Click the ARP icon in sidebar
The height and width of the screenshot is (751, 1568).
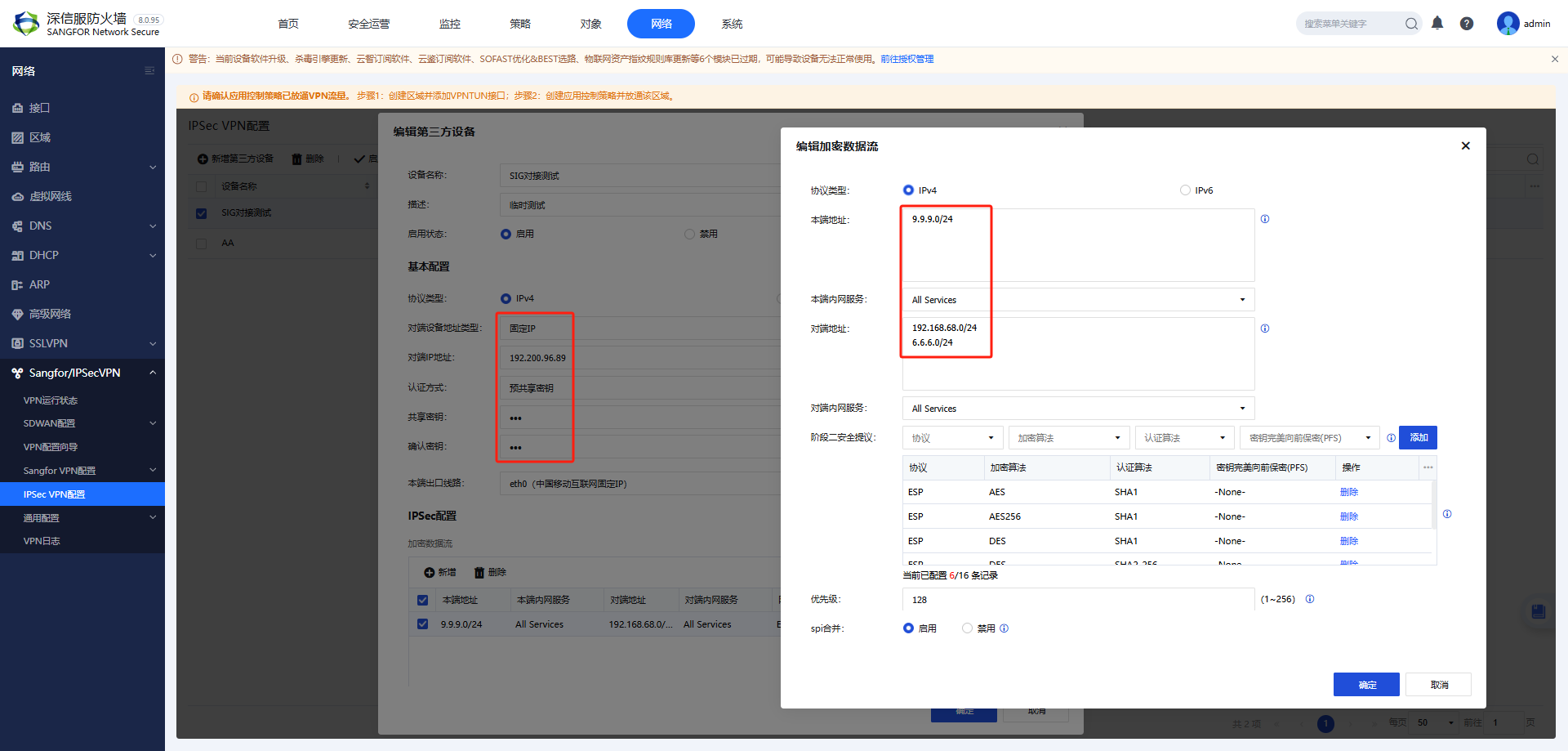(17, 284)
